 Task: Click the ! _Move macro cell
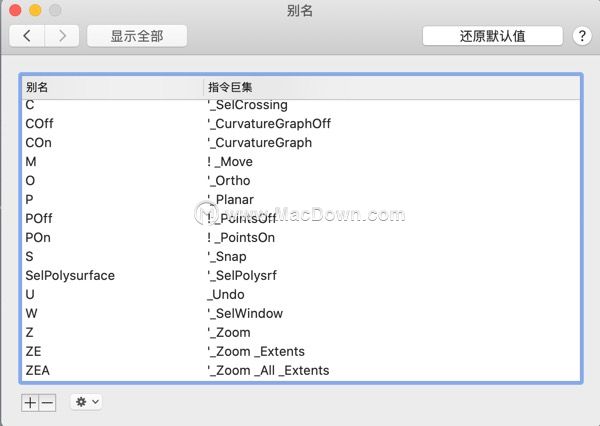tap(230, 162)
